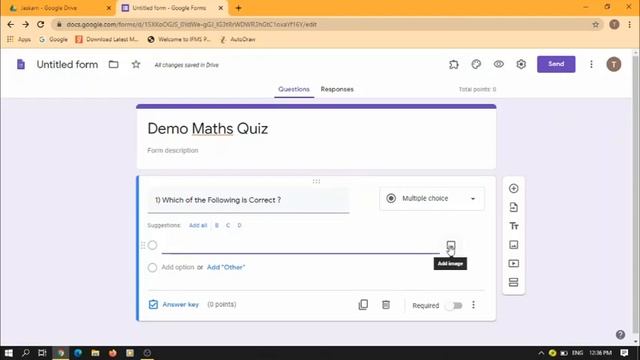640x360 pixels.
Task: Delete the question with trash icon
Action: click(386, 305)
